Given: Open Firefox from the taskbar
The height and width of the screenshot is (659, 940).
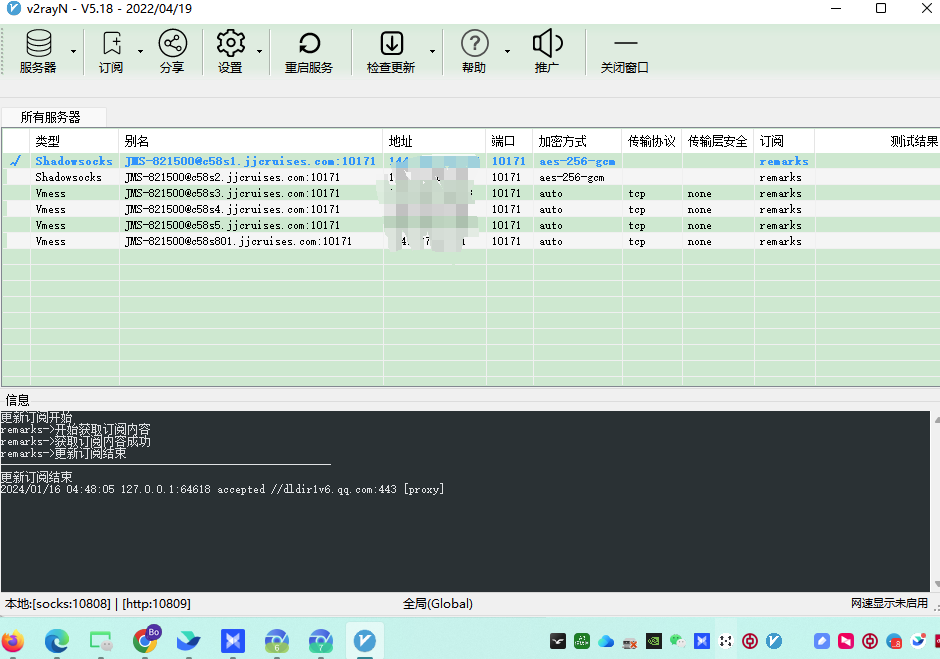Looking at the screenshot, I should click(x=12, y=640).
